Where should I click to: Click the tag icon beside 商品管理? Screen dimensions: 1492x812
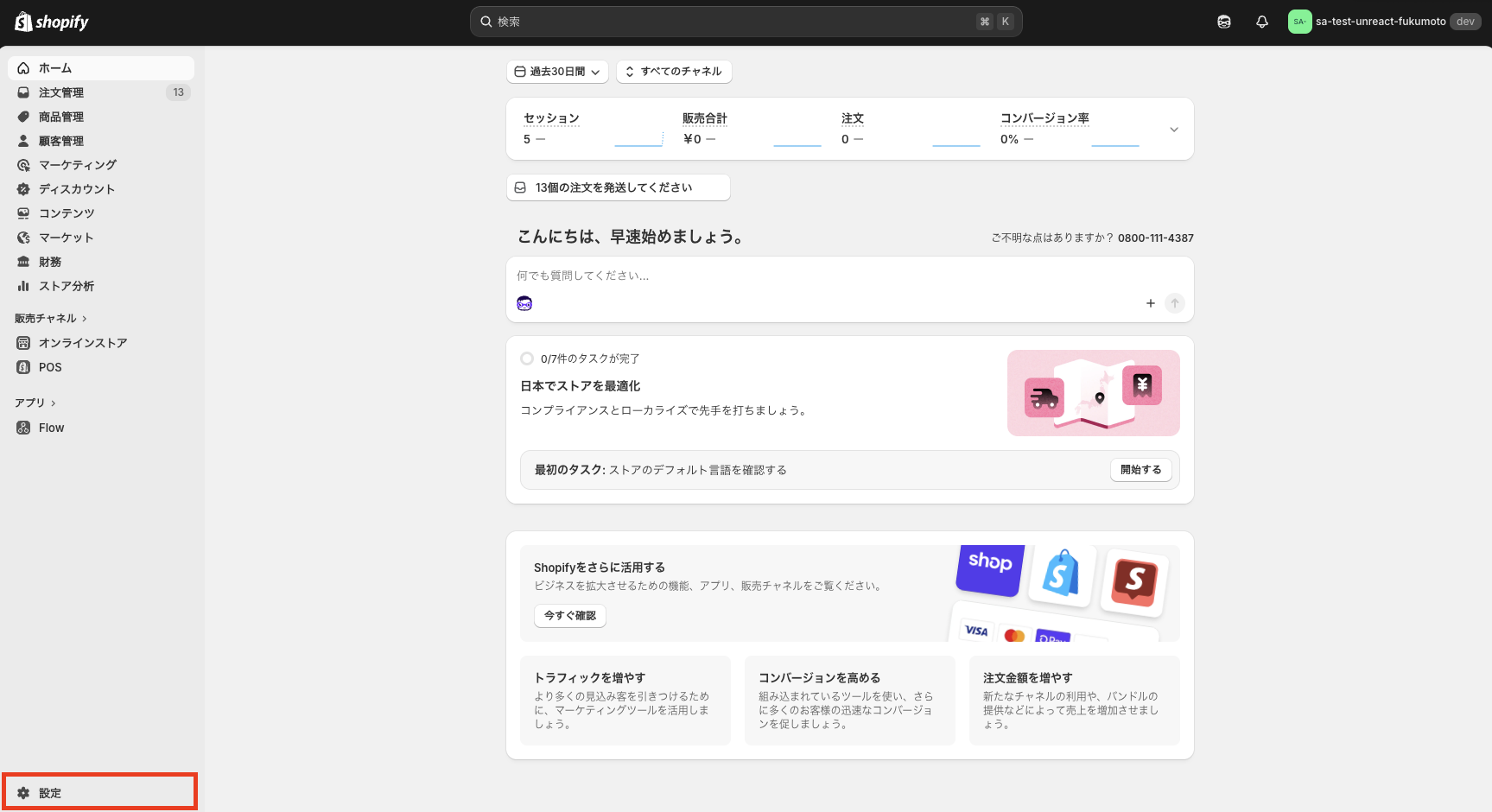coord(23,117)
